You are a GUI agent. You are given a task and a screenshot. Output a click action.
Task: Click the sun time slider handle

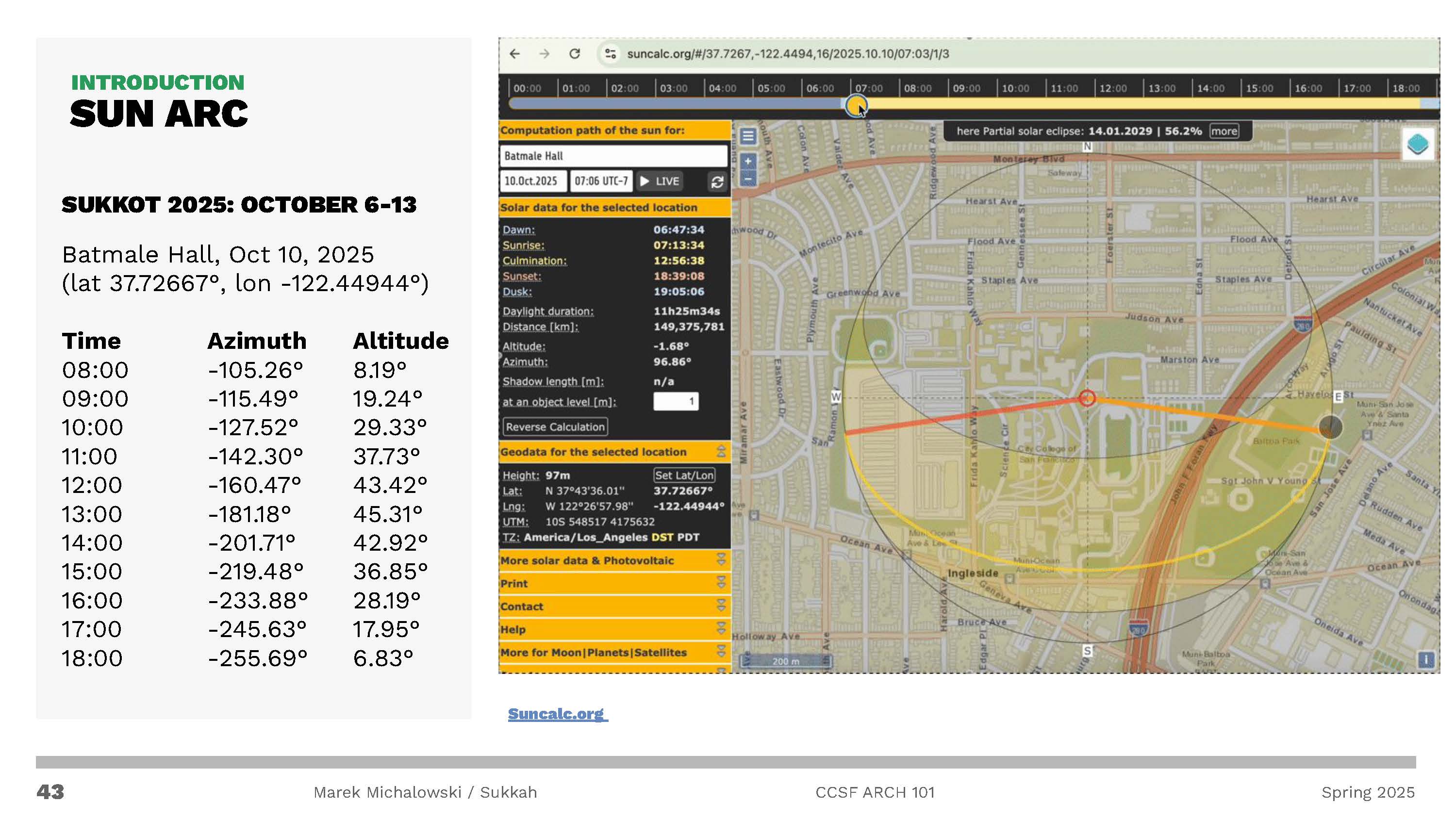click(x=856, y=105)
